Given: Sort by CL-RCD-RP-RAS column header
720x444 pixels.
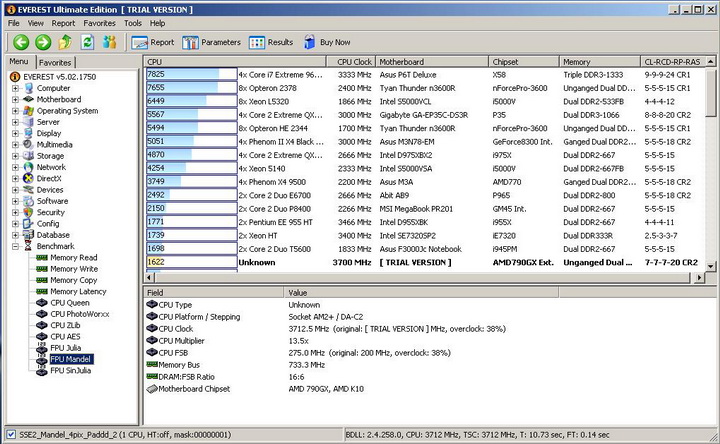Looking at the screenshot, I should (673, 62).
